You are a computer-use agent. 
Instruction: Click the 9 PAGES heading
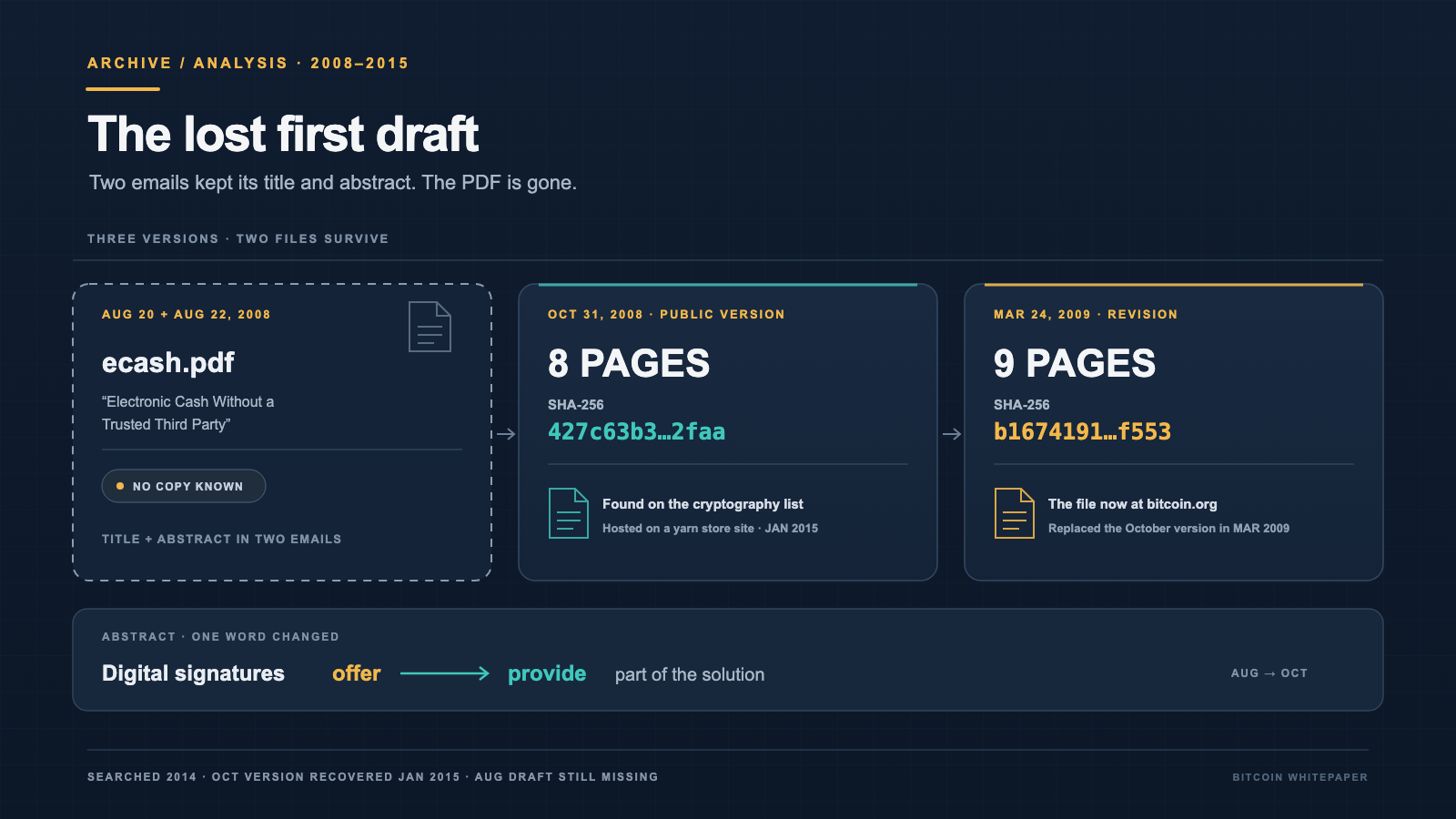[1075, 364]
